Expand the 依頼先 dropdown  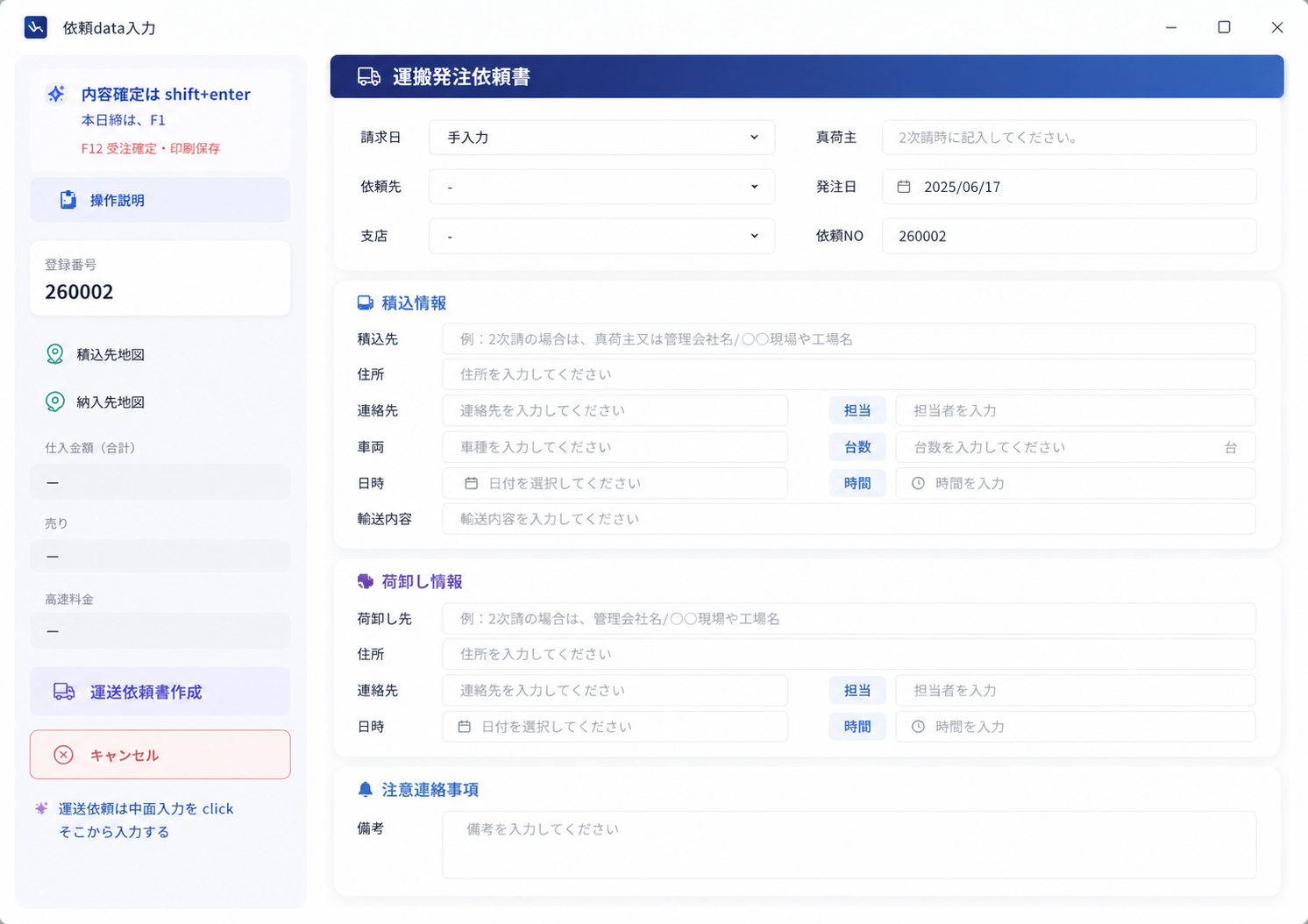point(601,187)
